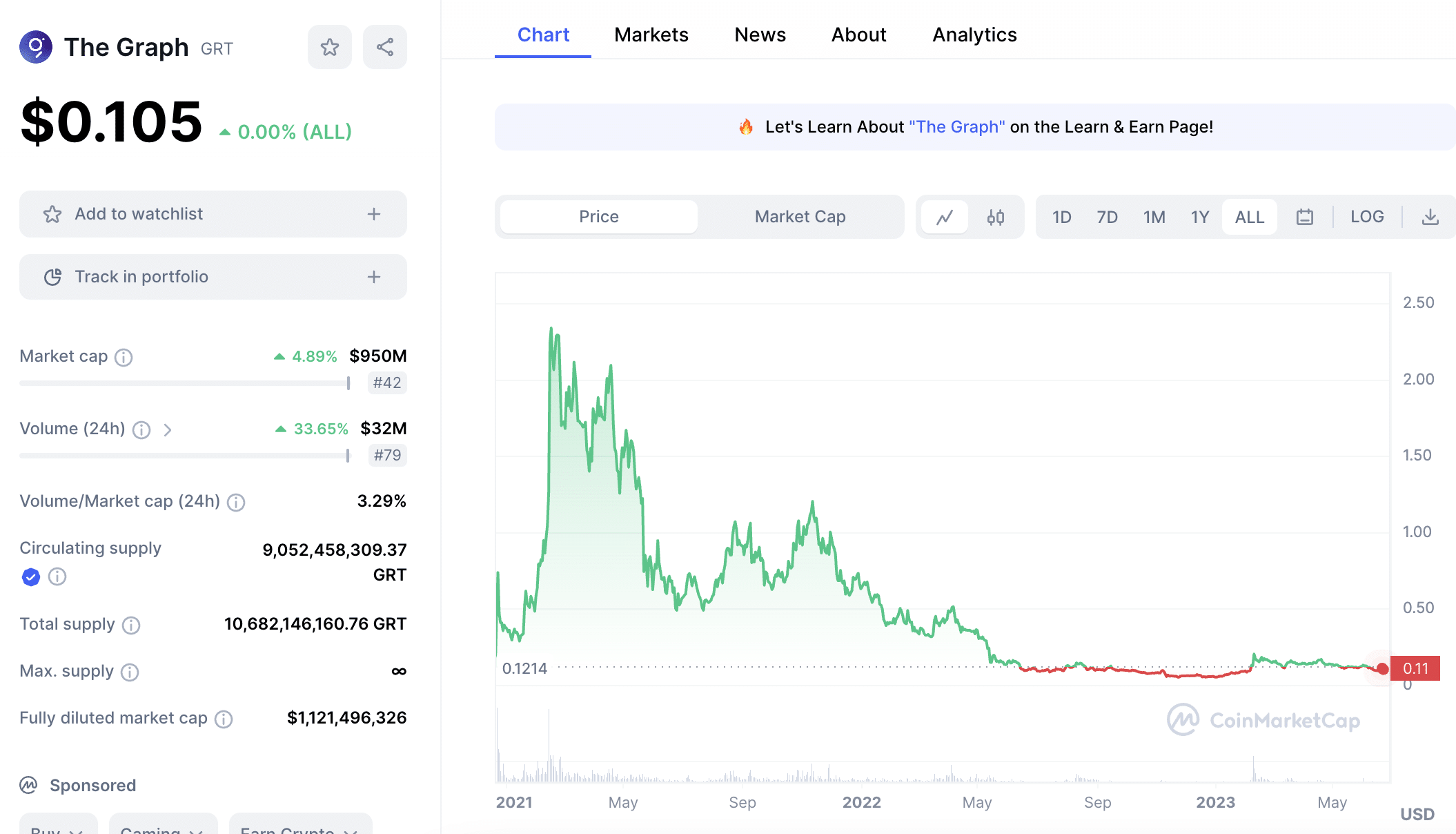The image size is (1456, 834).
Task: Click the 10,682,146,160.76 GRT total supply value
Action: [315, 624]
